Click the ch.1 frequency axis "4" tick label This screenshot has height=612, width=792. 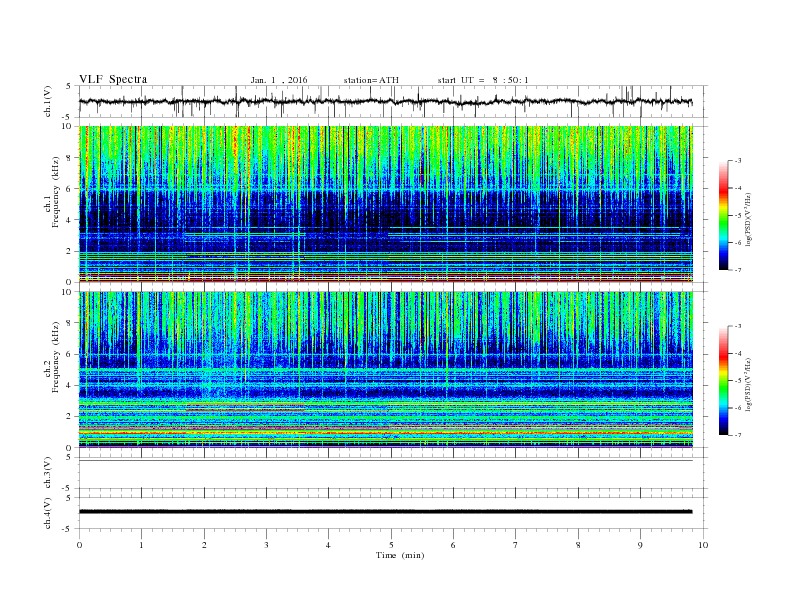click(70, 220)
